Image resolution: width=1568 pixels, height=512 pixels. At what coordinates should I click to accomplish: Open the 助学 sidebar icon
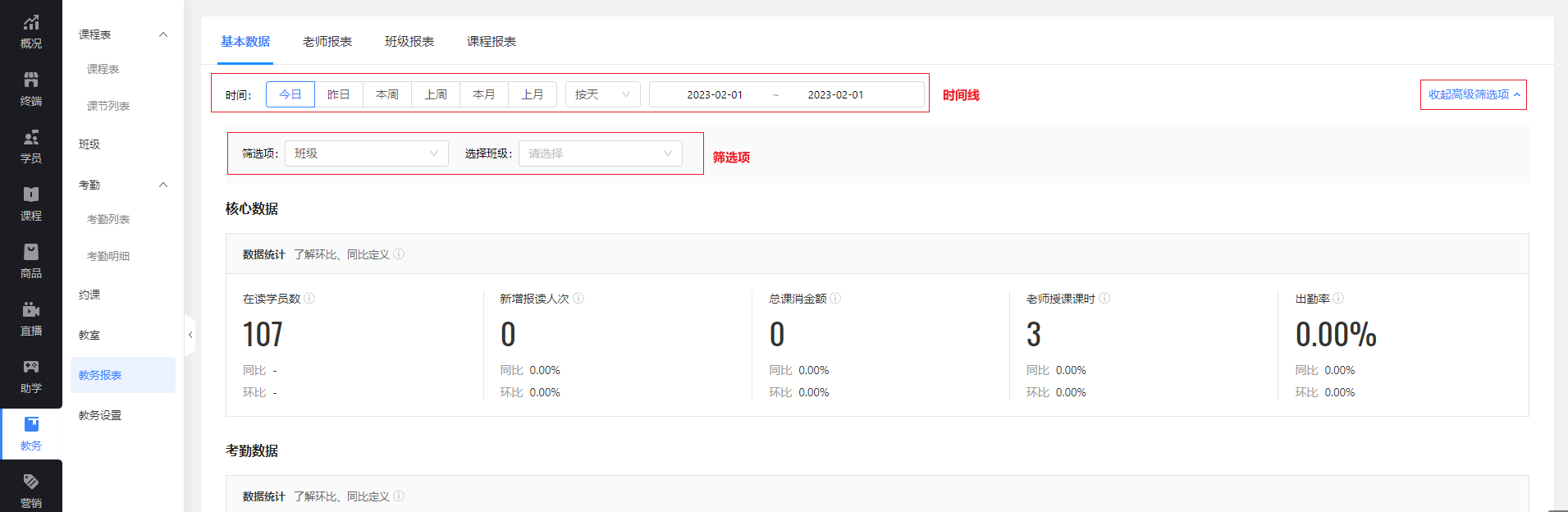[31, 376]
